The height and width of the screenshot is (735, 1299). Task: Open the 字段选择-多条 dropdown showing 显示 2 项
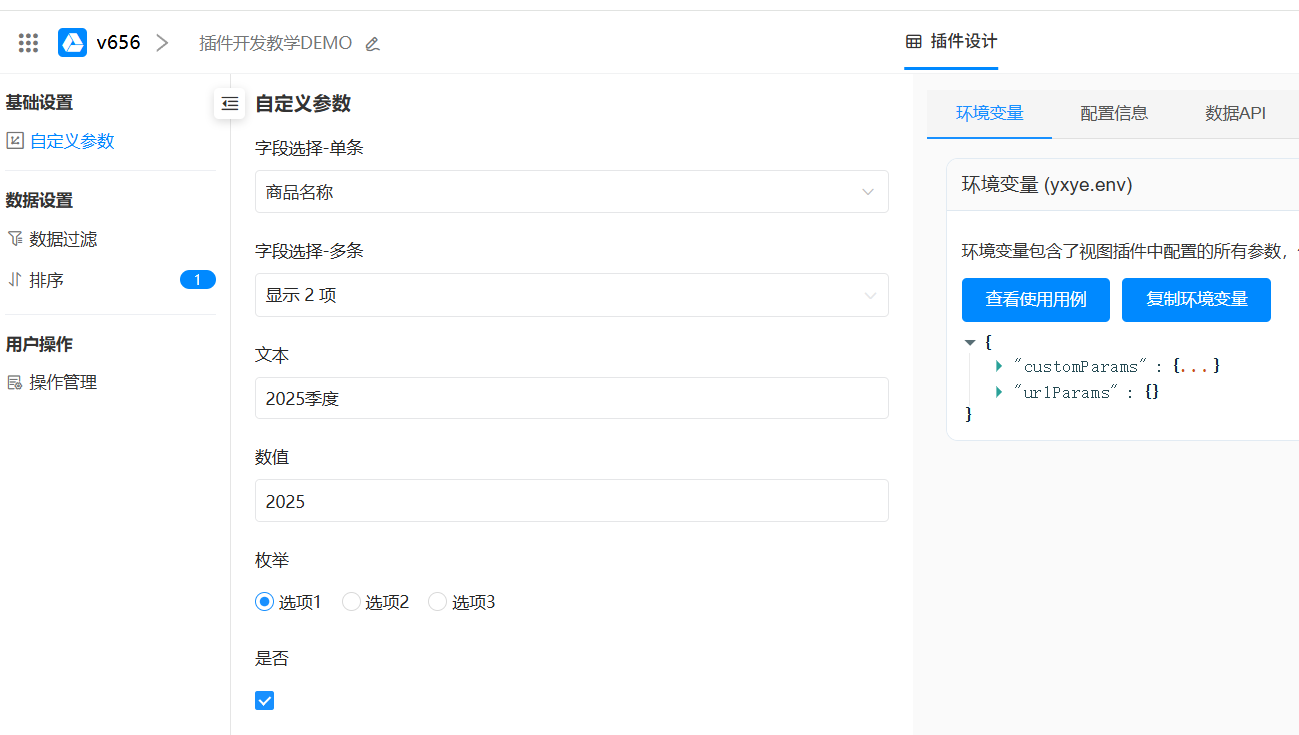click(x=571, y=295)
